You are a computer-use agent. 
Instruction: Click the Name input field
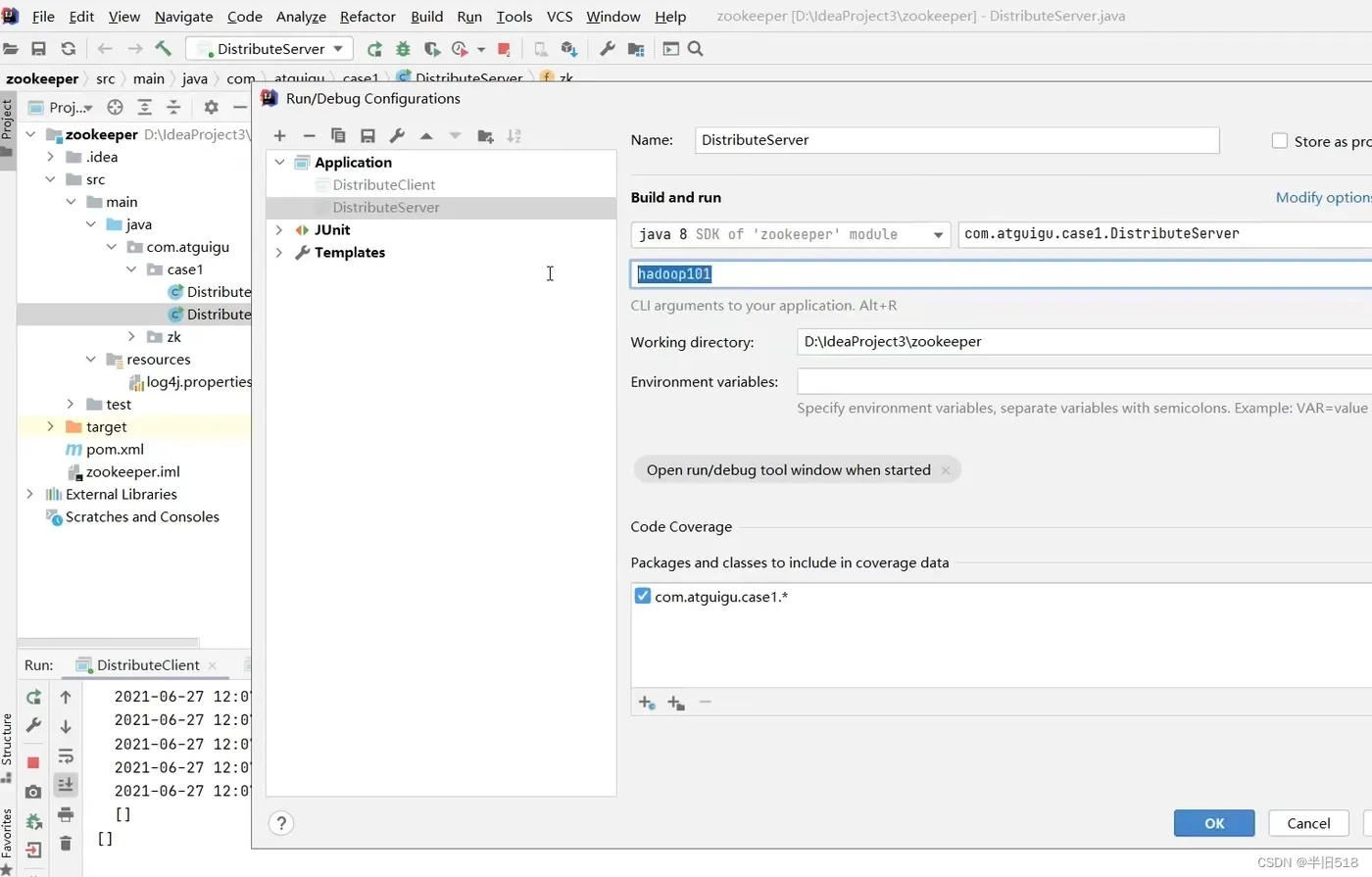[x=956, y=140]
